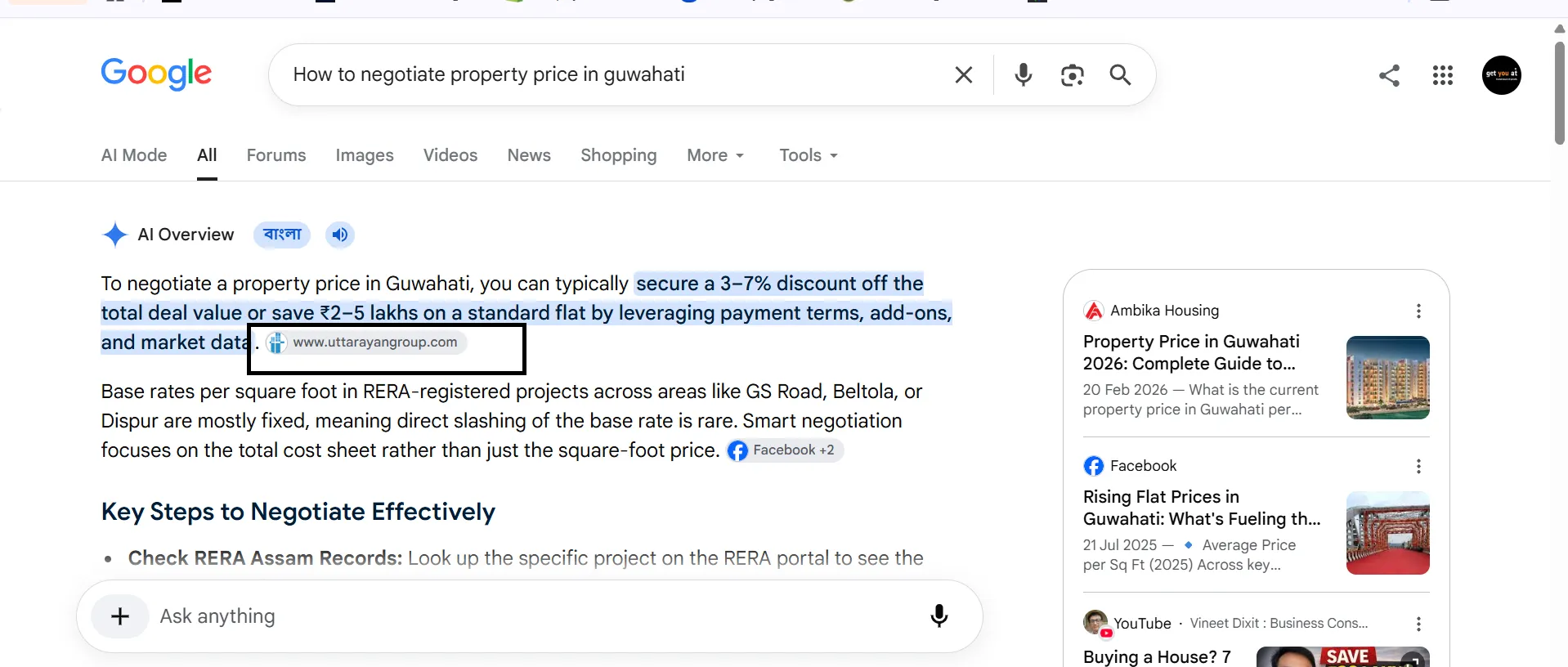
Task: Select the Videos tab
Action: [450, 155]
